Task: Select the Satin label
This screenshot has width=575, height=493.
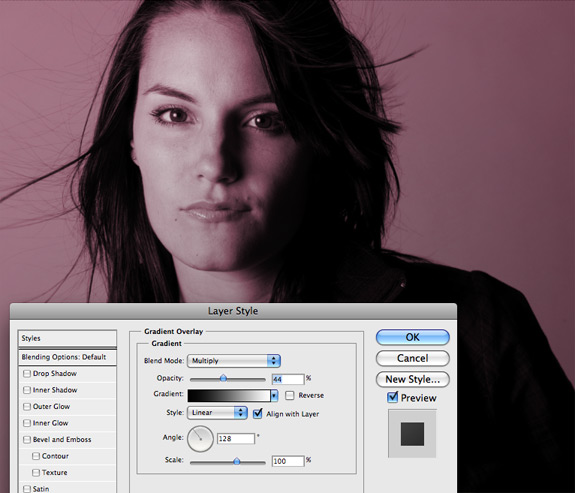Action: coord(41,489)
